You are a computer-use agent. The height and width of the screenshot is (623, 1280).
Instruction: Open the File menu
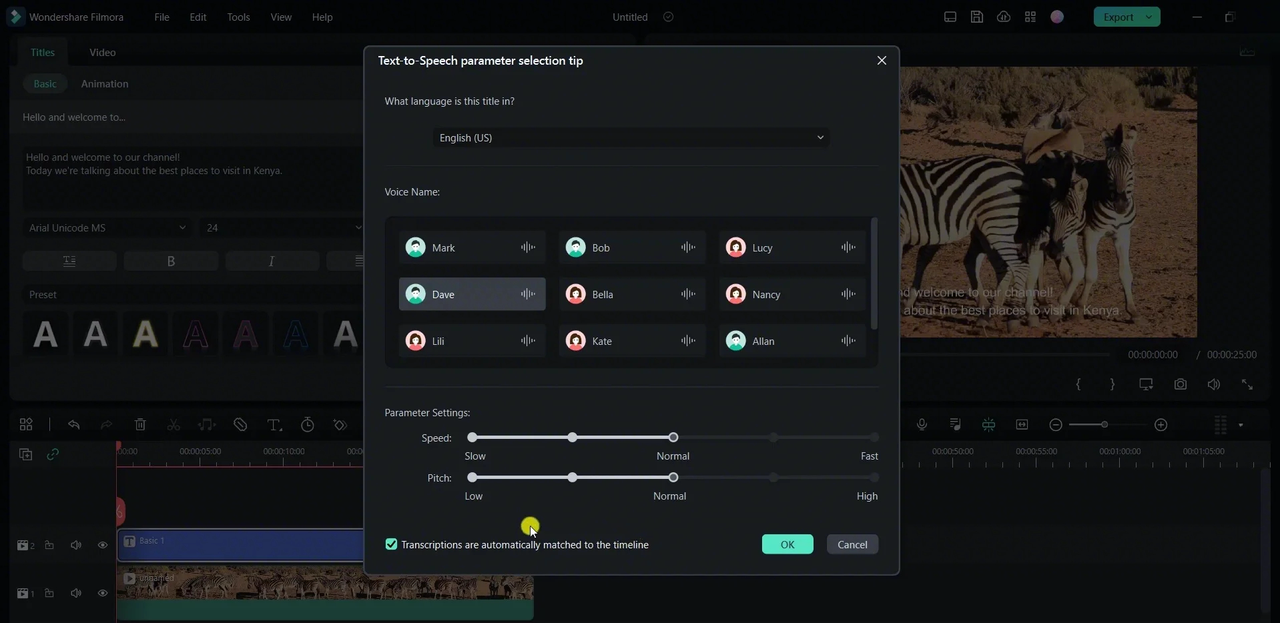coord(162,17)
